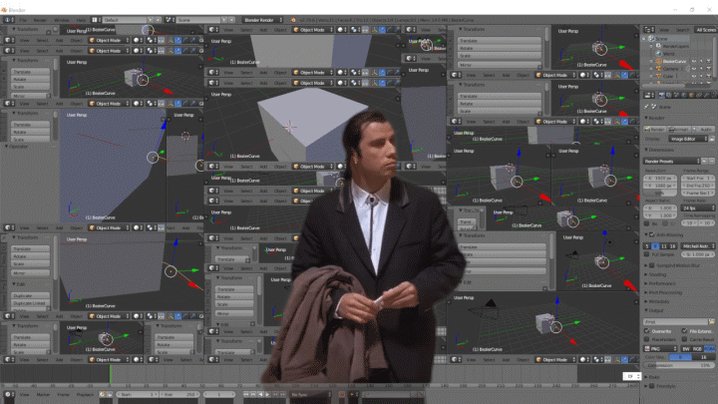The width and height of the screenshot is (718, 404).
Task: Enable the Freestyle checkbox
Action: point(652,386)
